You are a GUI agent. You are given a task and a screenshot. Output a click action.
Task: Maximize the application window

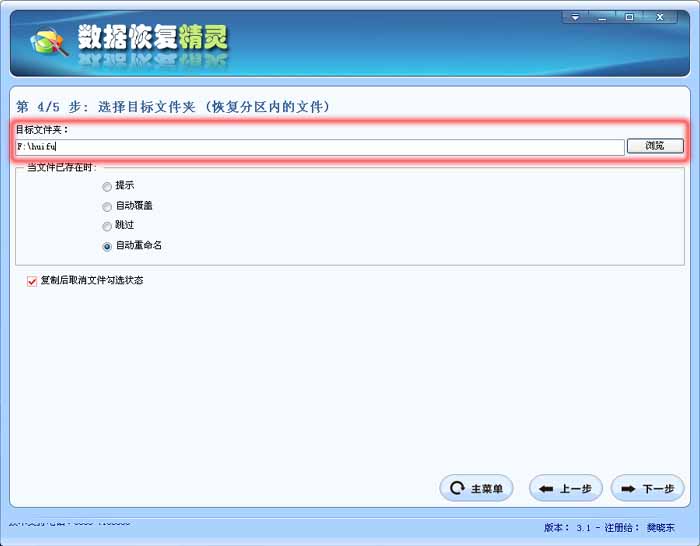pos(629,17)
